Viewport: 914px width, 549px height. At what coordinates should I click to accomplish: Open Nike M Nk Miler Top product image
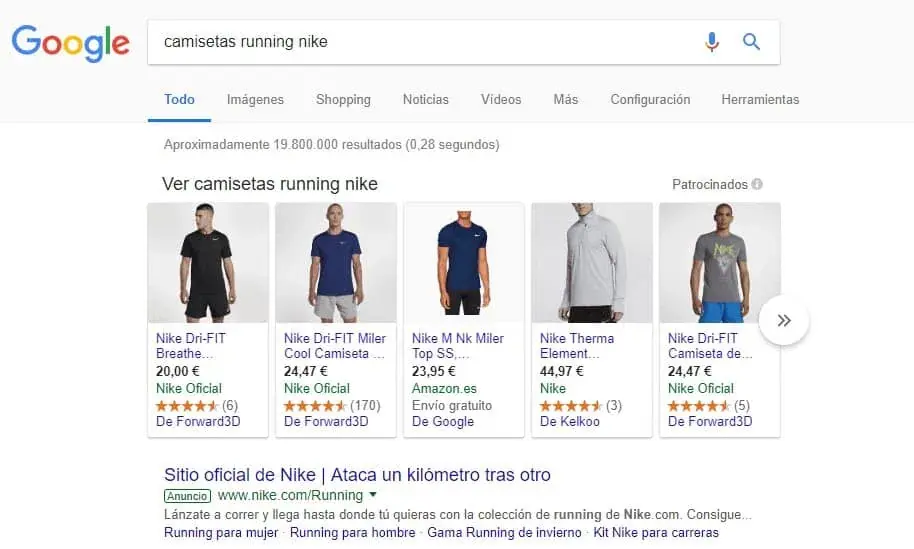click(x=464, y=262)
